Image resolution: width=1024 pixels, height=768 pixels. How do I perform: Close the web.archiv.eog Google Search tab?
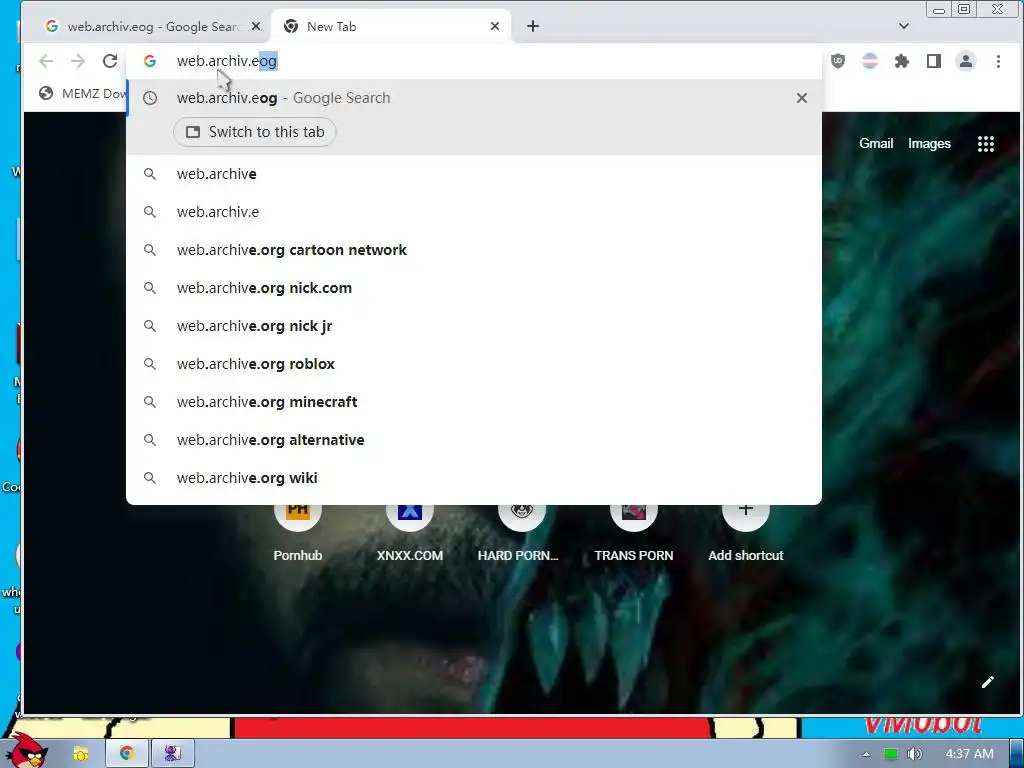coord(256,26)
